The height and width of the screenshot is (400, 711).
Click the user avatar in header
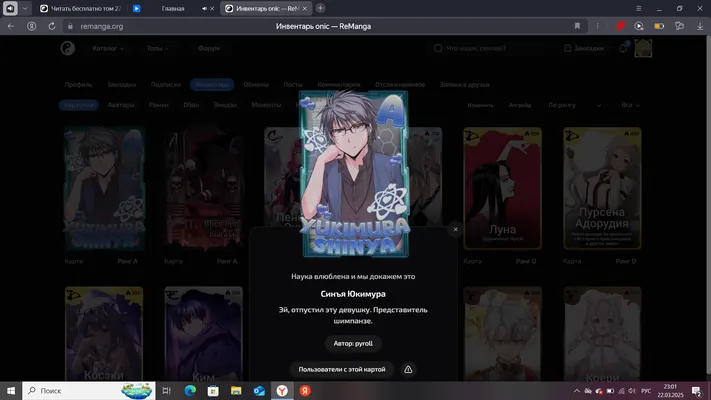click(643, 48)
